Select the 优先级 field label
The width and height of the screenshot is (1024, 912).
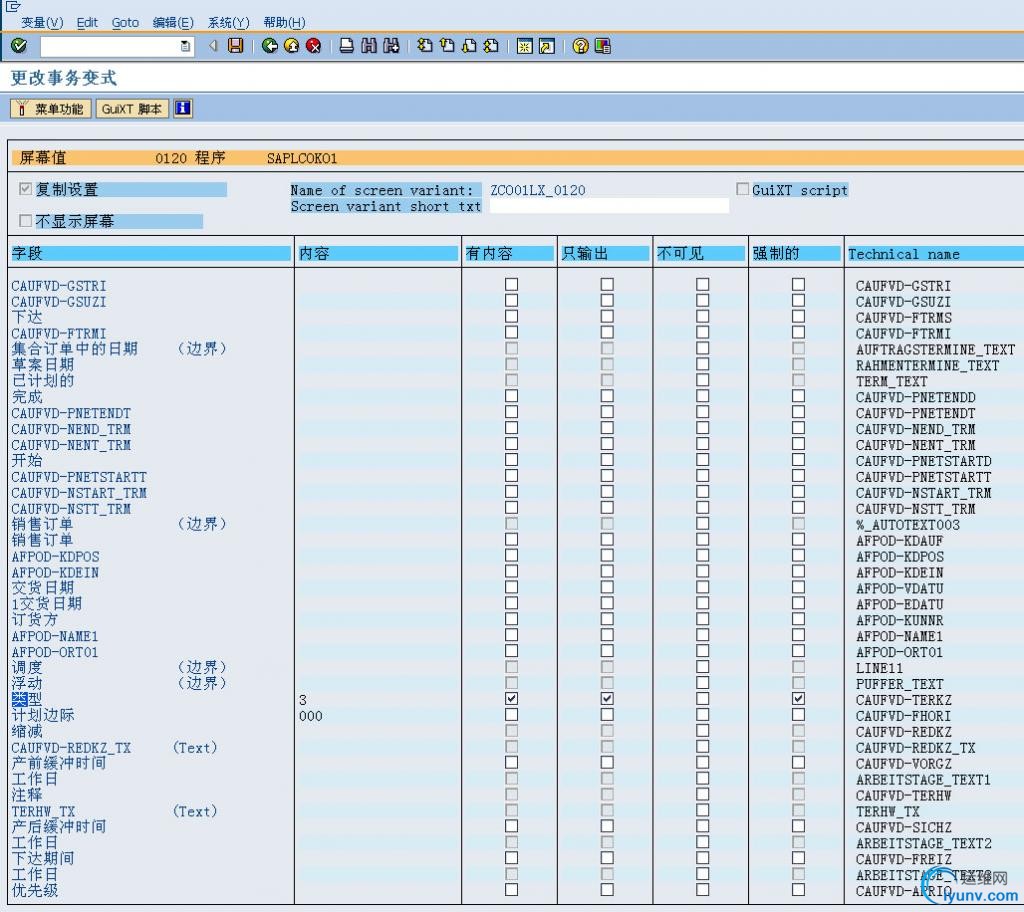[x=35, y=890]
